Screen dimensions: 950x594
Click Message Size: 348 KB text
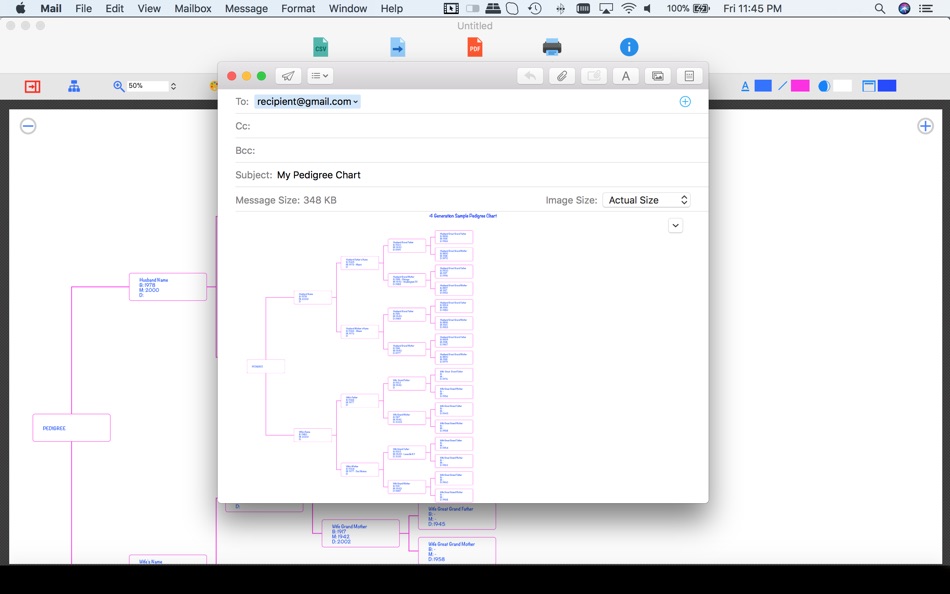285,200
